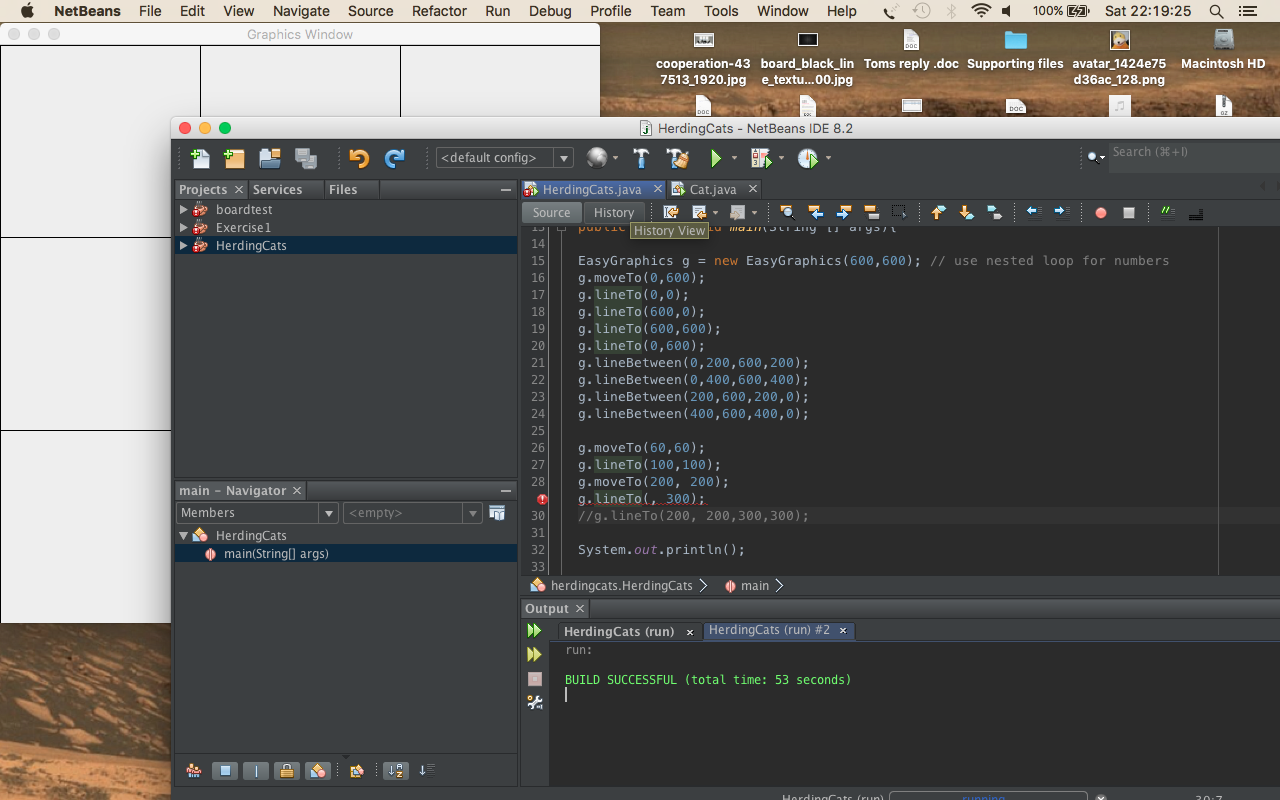This screenshot has width=1280, height=800.
Task: Click Find Selection magnifier in editor toolbar
Action: (x=788, y=212)
